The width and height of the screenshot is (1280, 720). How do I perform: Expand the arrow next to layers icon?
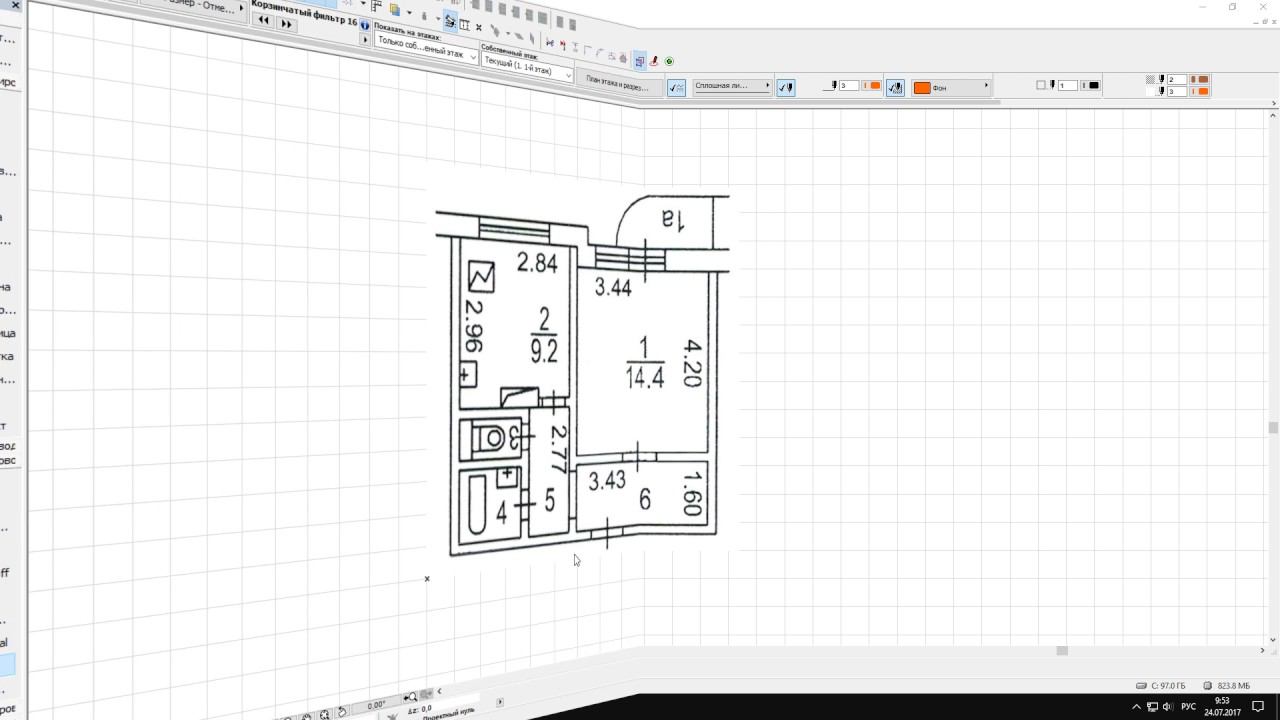[409, 13]
